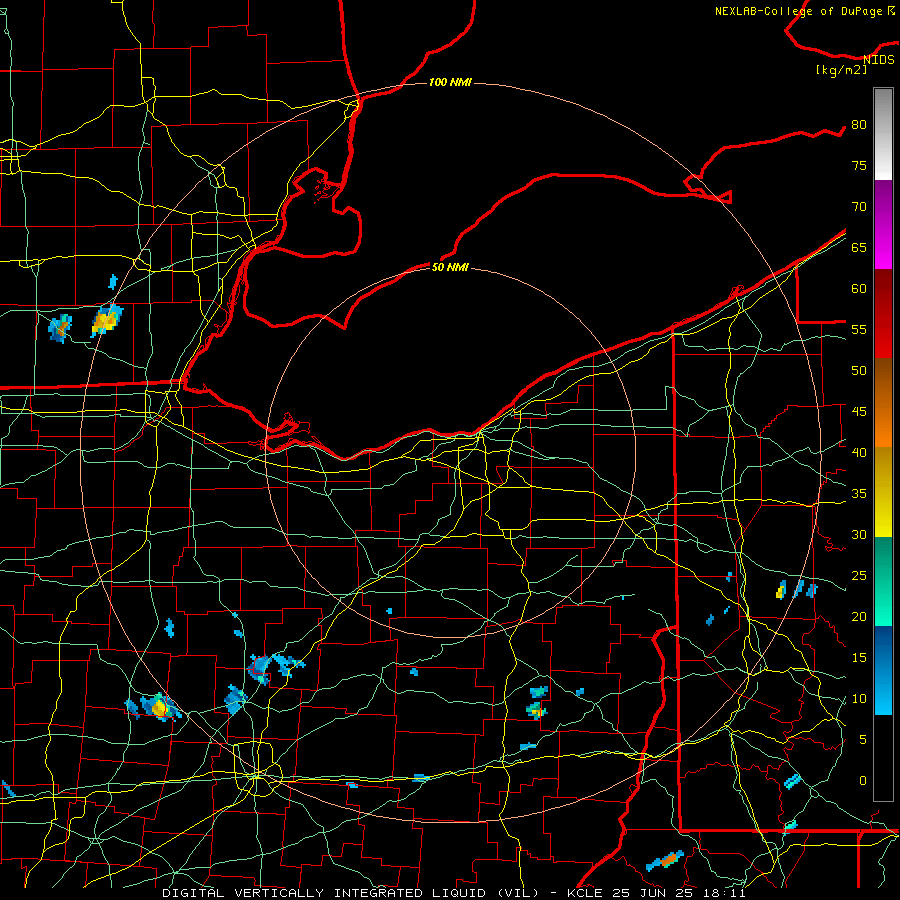The image size is (900, 900).
Task: Click the [kg/m2] units label
Action: coord(841,70)
